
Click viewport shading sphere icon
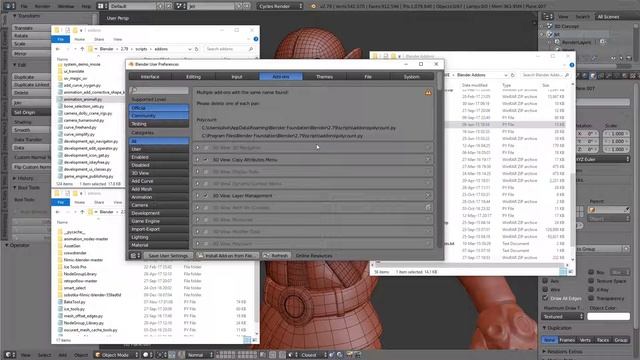[x=147, y=355]
